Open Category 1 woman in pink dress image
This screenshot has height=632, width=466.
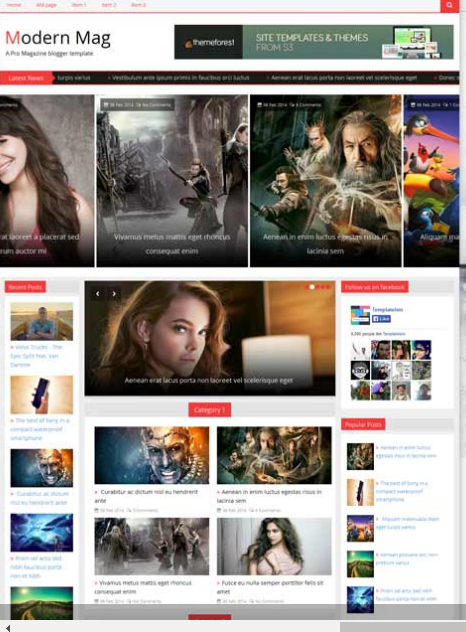(274, 546)
